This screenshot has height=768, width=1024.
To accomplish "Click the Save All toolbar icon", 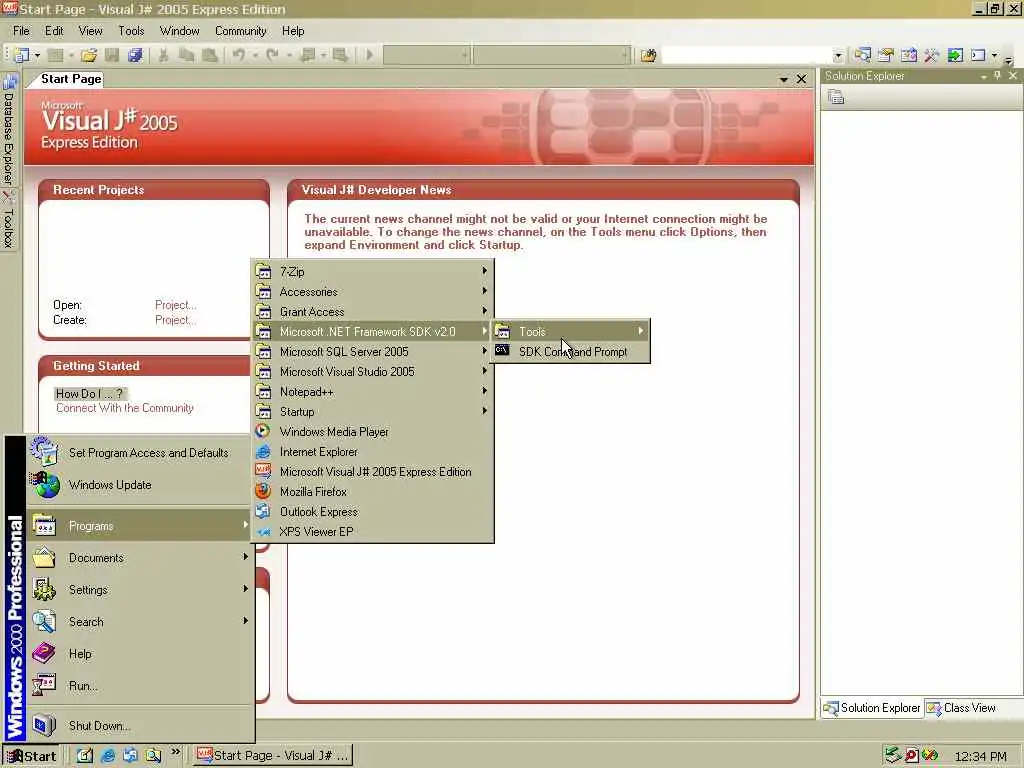I will [x=135, y=56].
